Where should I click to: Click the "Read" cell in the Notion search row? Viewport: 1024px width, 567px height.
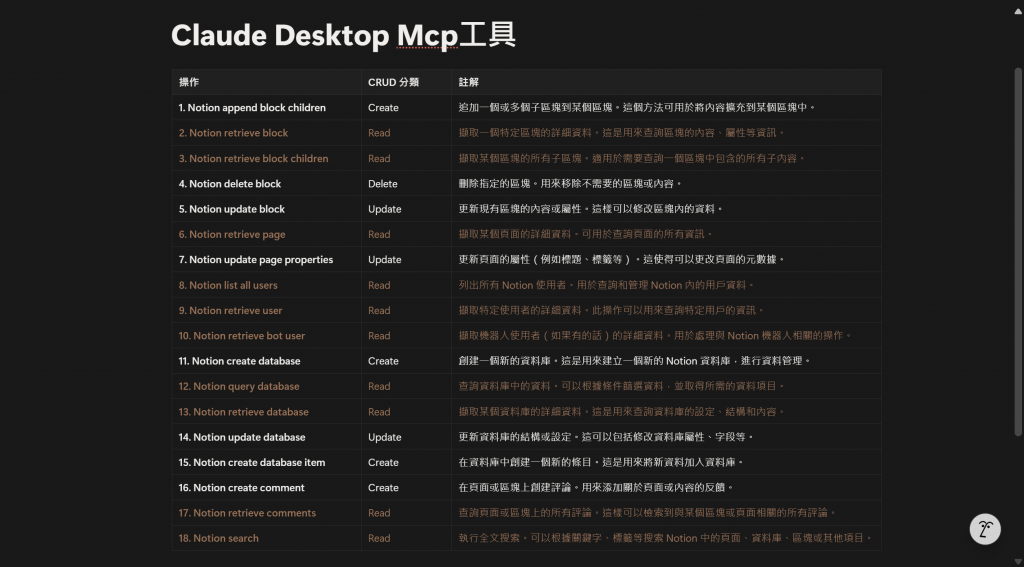click(x=406, y=538)
